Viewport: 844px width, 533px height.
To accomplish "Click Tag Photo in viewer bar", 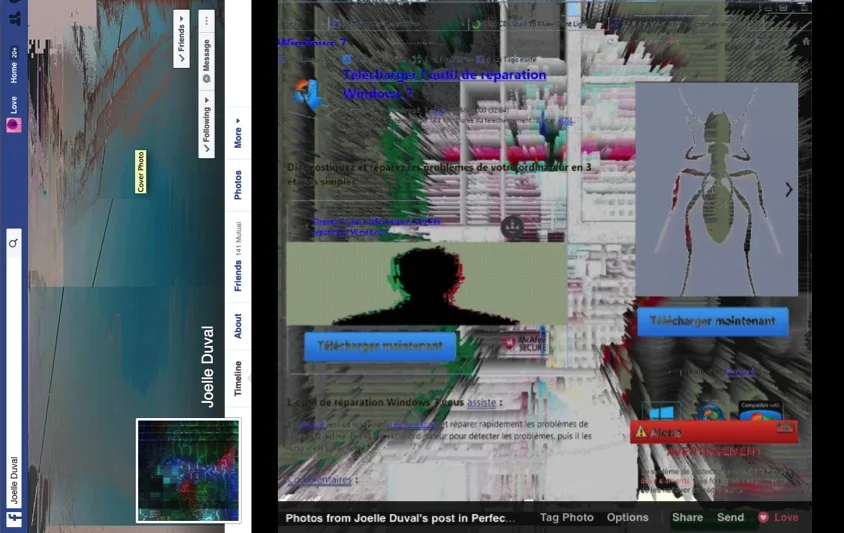I will (566, 517).
